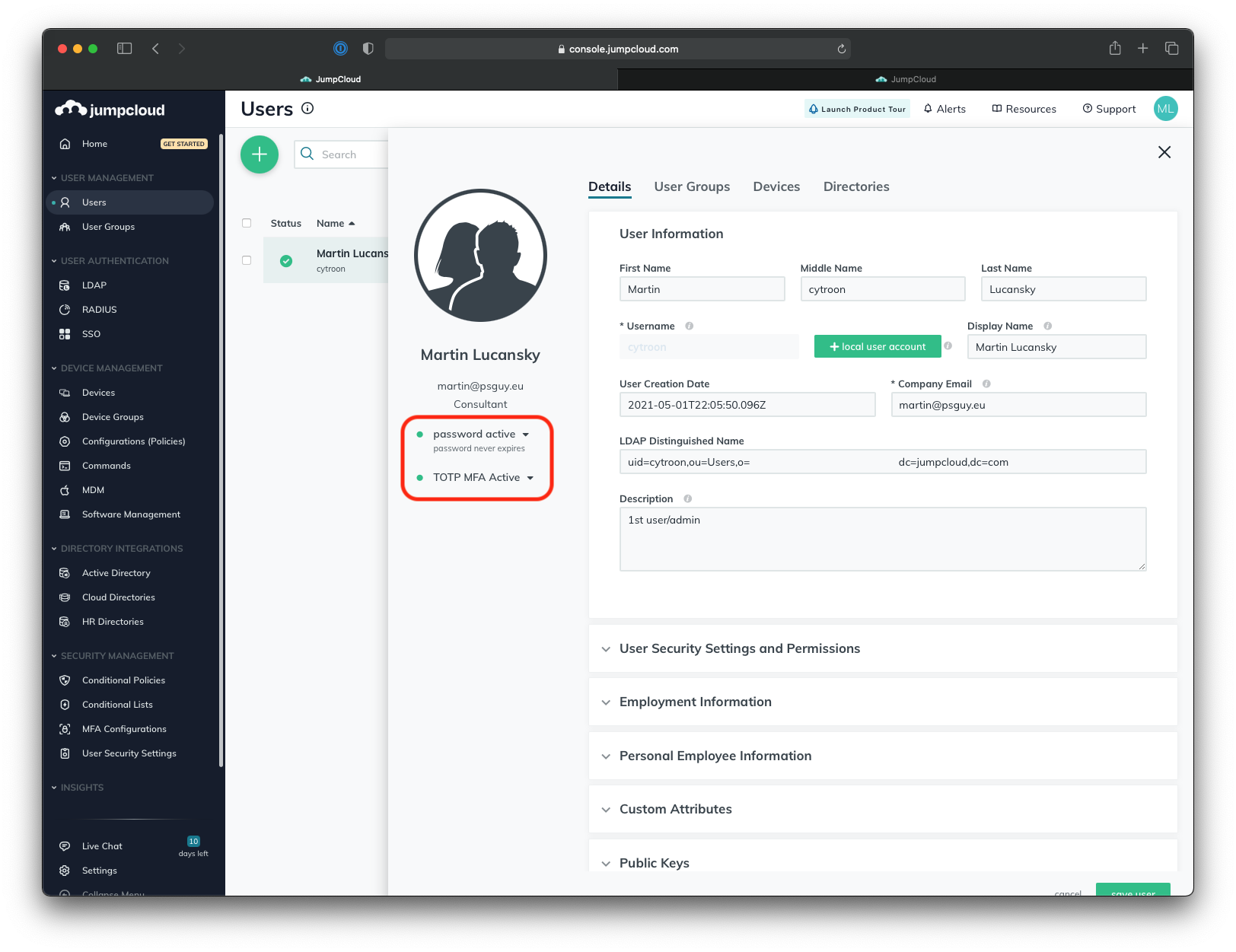
Task: Select the Martin Lucansky row checkbox
Action: tap(247, 260)
